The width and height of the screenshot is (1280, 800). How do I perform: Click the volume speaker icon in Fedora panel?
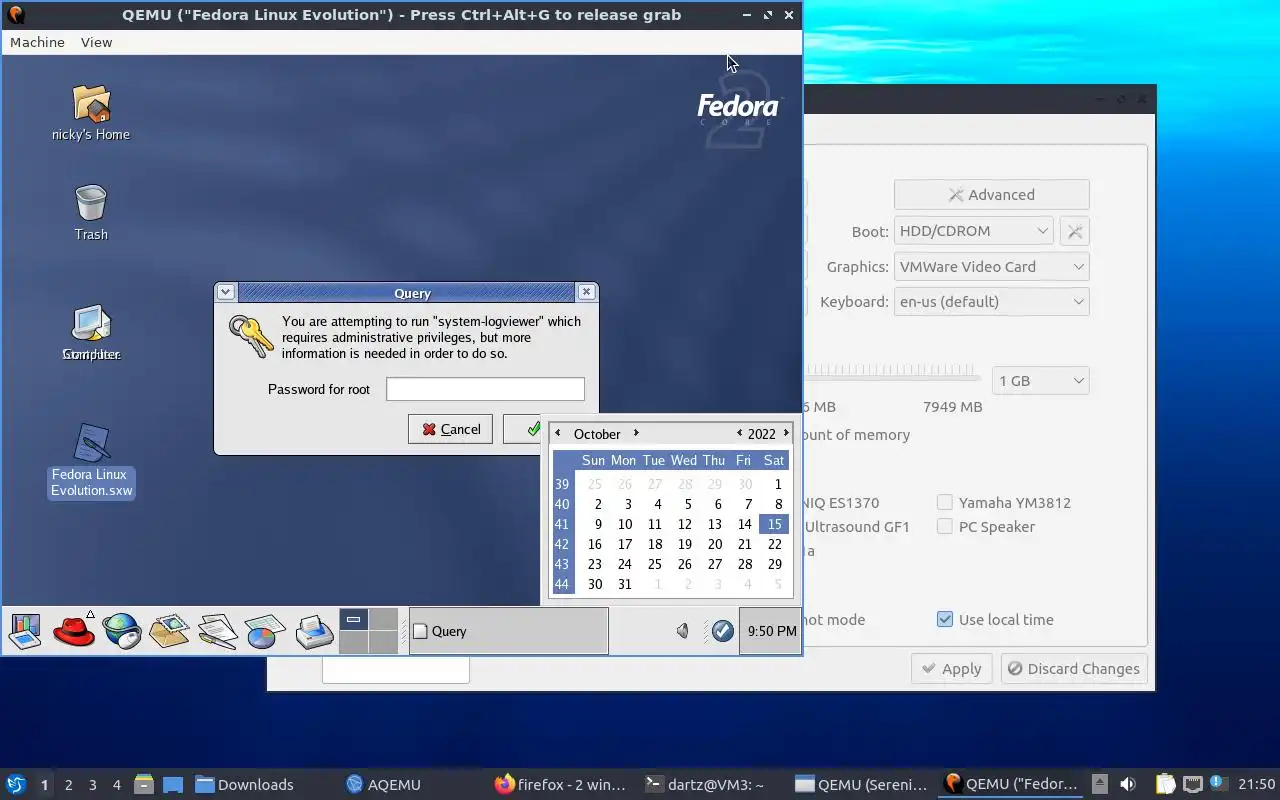[x=683, y=631]
